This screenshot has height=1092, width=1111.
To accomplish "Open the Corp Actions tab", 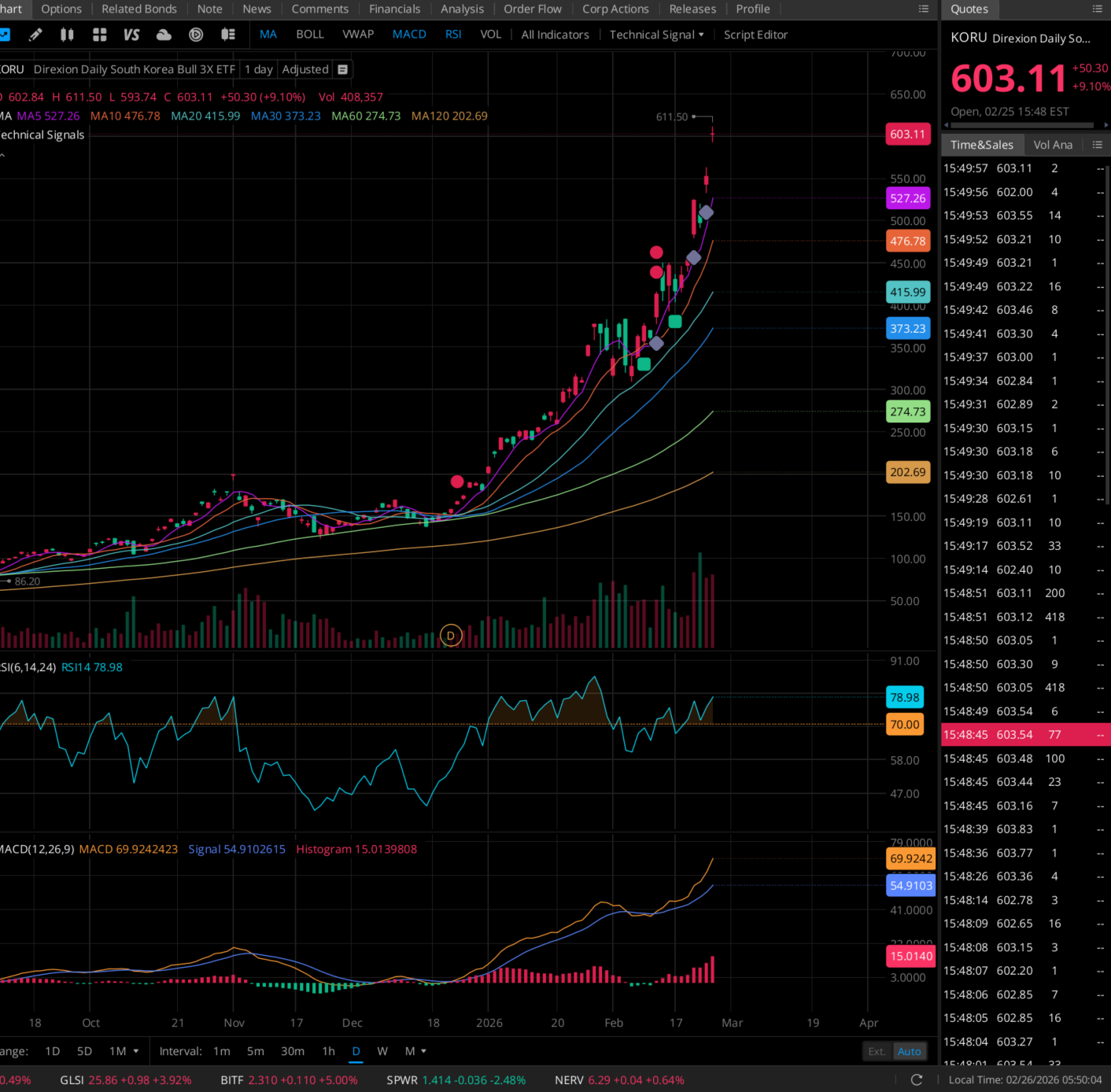I will pyautogui.click(x=615, y=9).
